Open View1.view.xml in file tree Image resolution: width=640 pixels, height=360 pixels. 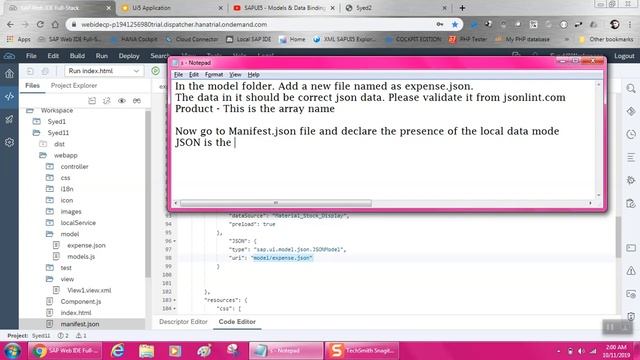pos(89,291)
